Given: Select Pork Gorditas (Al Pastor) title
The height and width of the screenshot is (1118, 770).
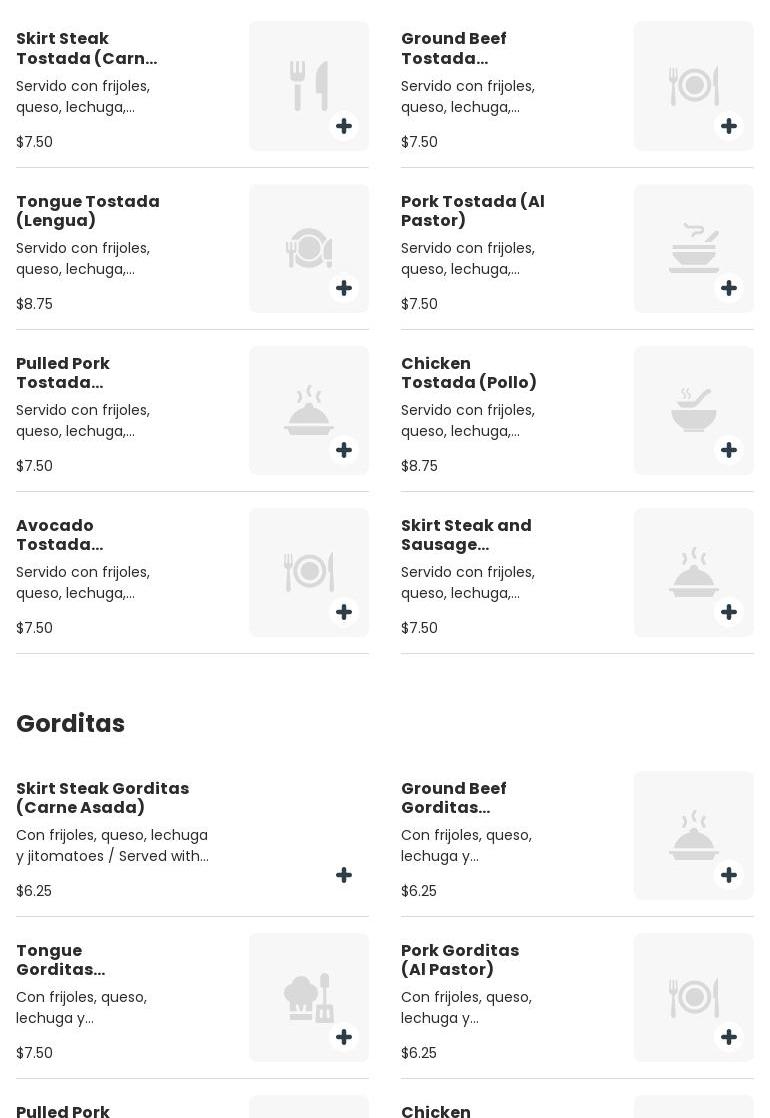Looking at the screenshot, I should tap(460, 960).
